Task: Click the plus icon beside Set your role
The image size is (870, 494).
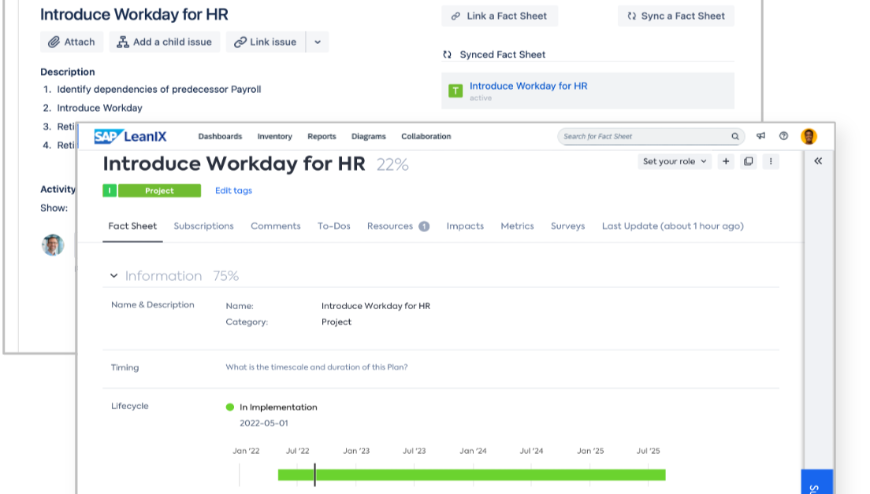Action: [726, 161]
